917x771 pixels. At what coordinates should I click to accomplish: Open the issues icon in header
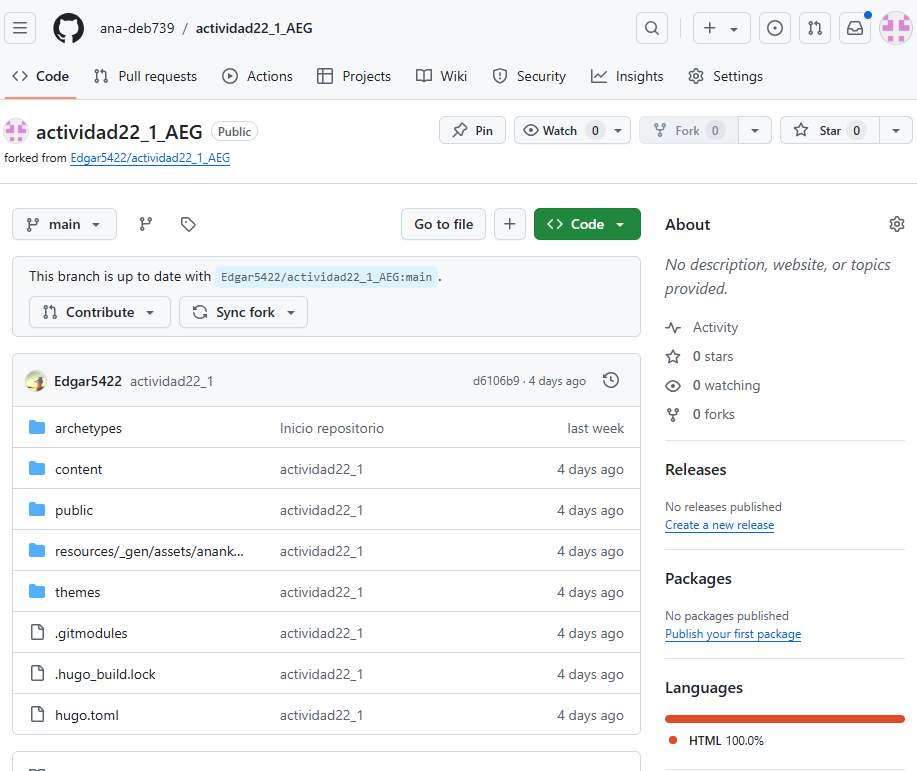click(775, 28)
